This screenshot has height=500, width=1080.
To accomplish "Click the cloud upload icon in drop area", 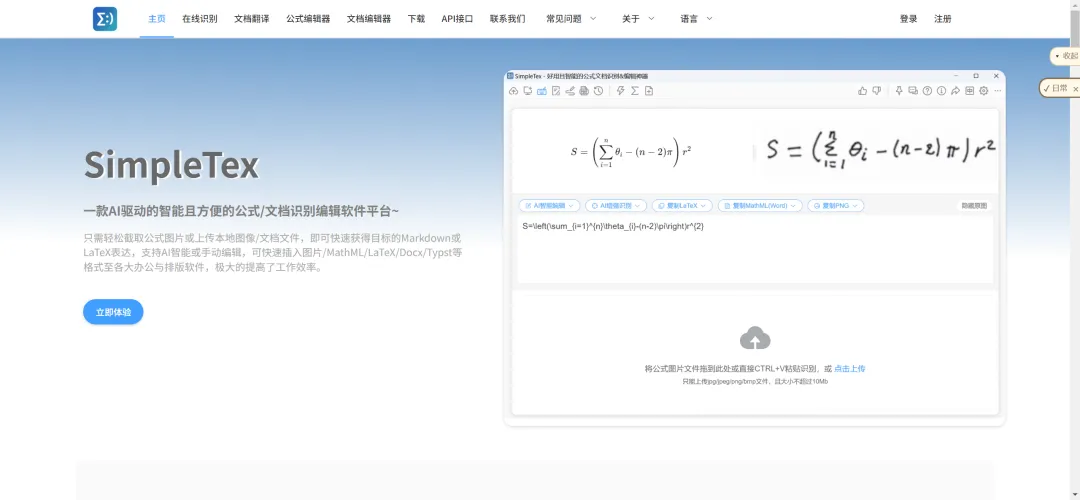I will [x=755, y=338].
